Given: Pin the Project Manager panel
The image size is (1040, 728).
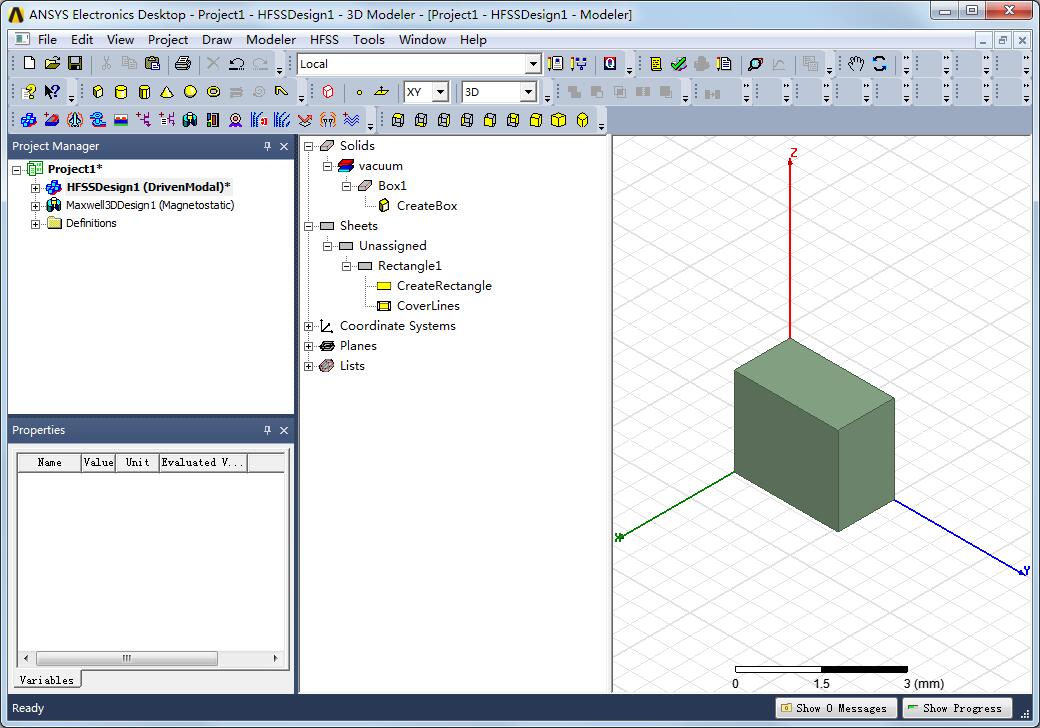Looking at the screenshot, I should (267, 146).
